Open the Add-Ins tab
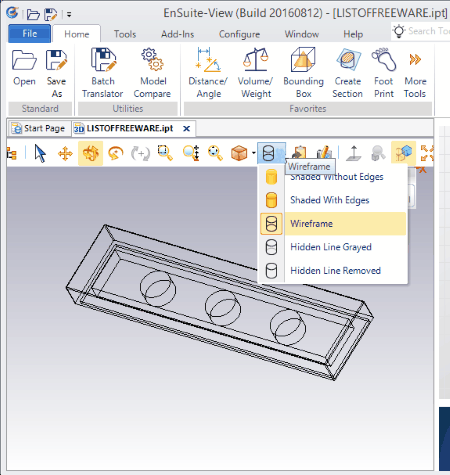 (x=178, y=34)
